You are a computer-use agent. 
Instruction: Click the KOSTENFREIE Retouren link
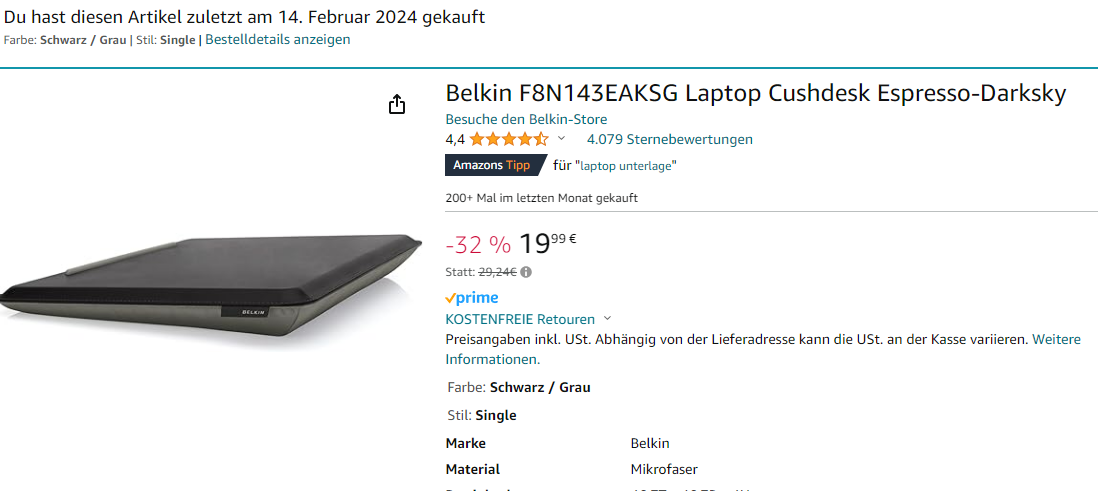pos(520,320)
